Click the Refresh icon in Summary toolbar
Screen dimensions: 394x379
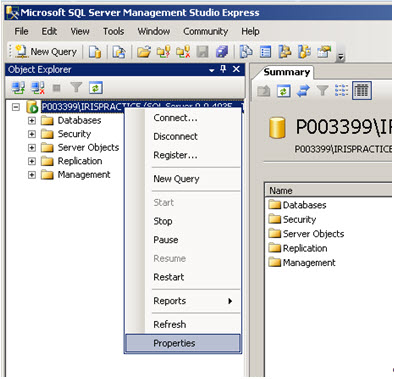[284, 91]
